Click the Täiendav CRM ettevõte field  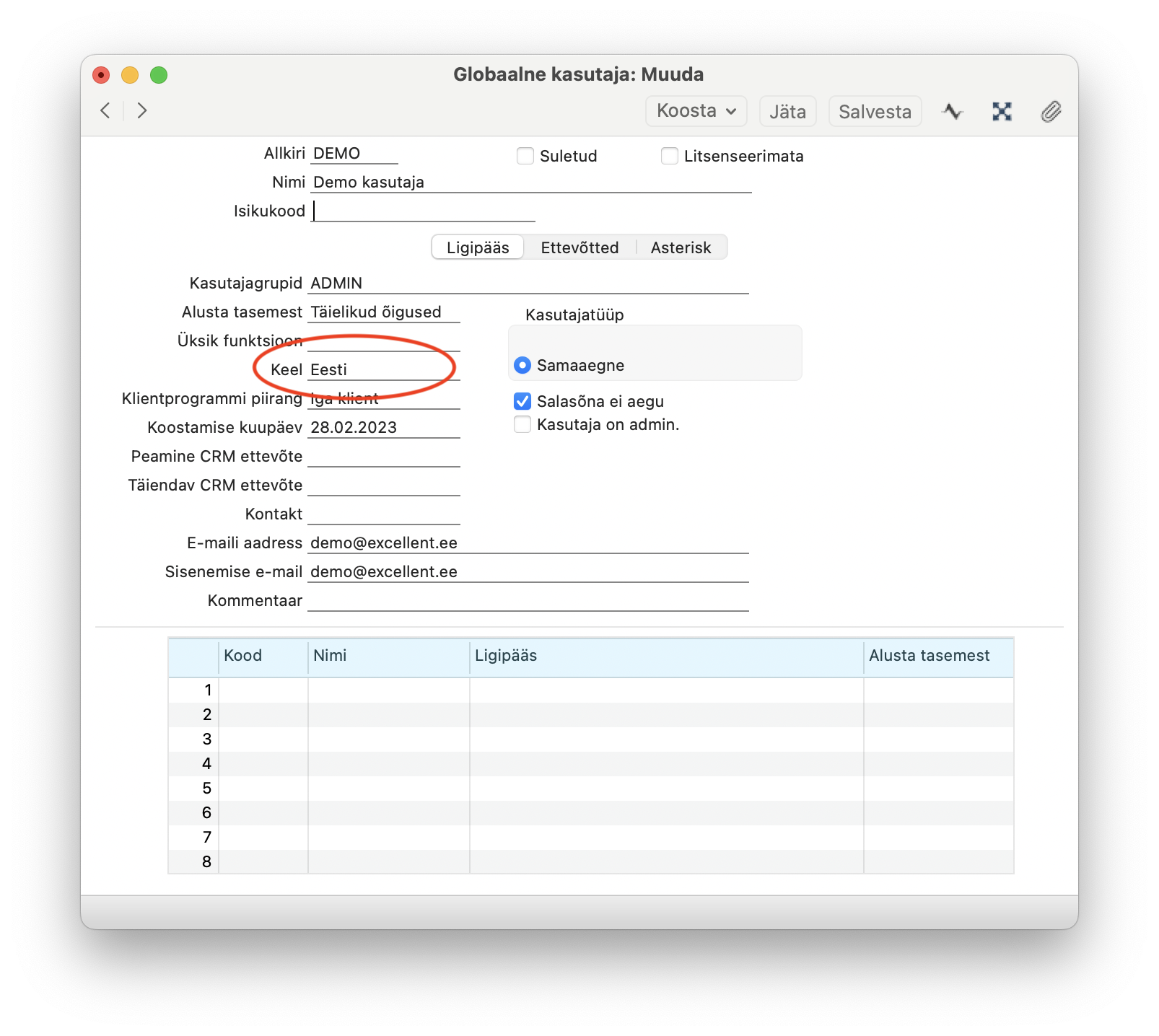[384, 486]
